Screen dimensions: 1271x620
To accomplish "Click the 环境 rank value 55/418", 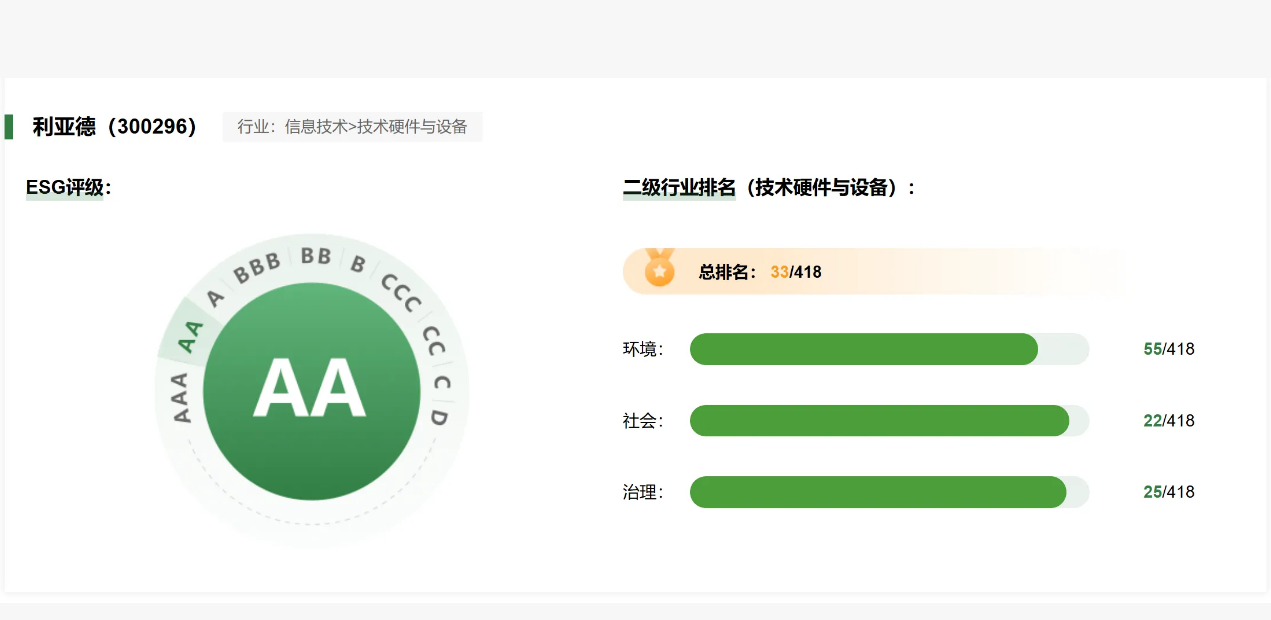I will (1168, 349).
